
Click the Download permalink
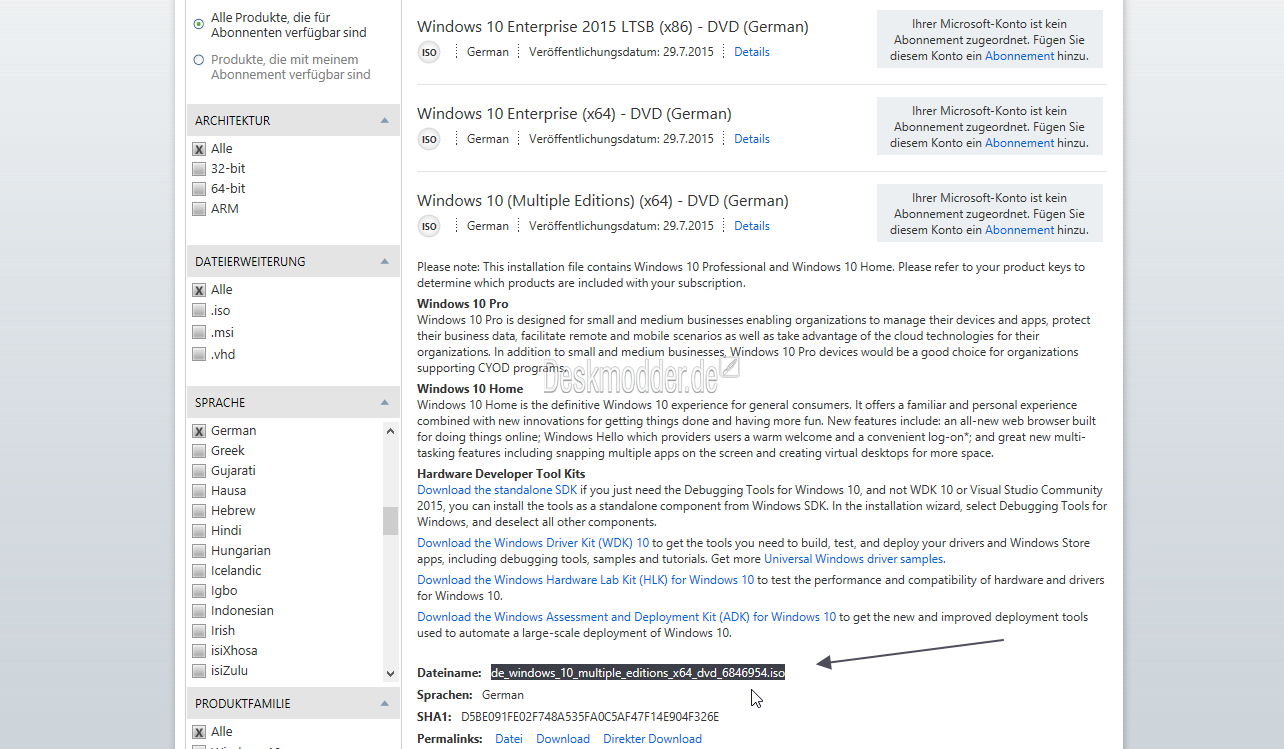(563, 739)
